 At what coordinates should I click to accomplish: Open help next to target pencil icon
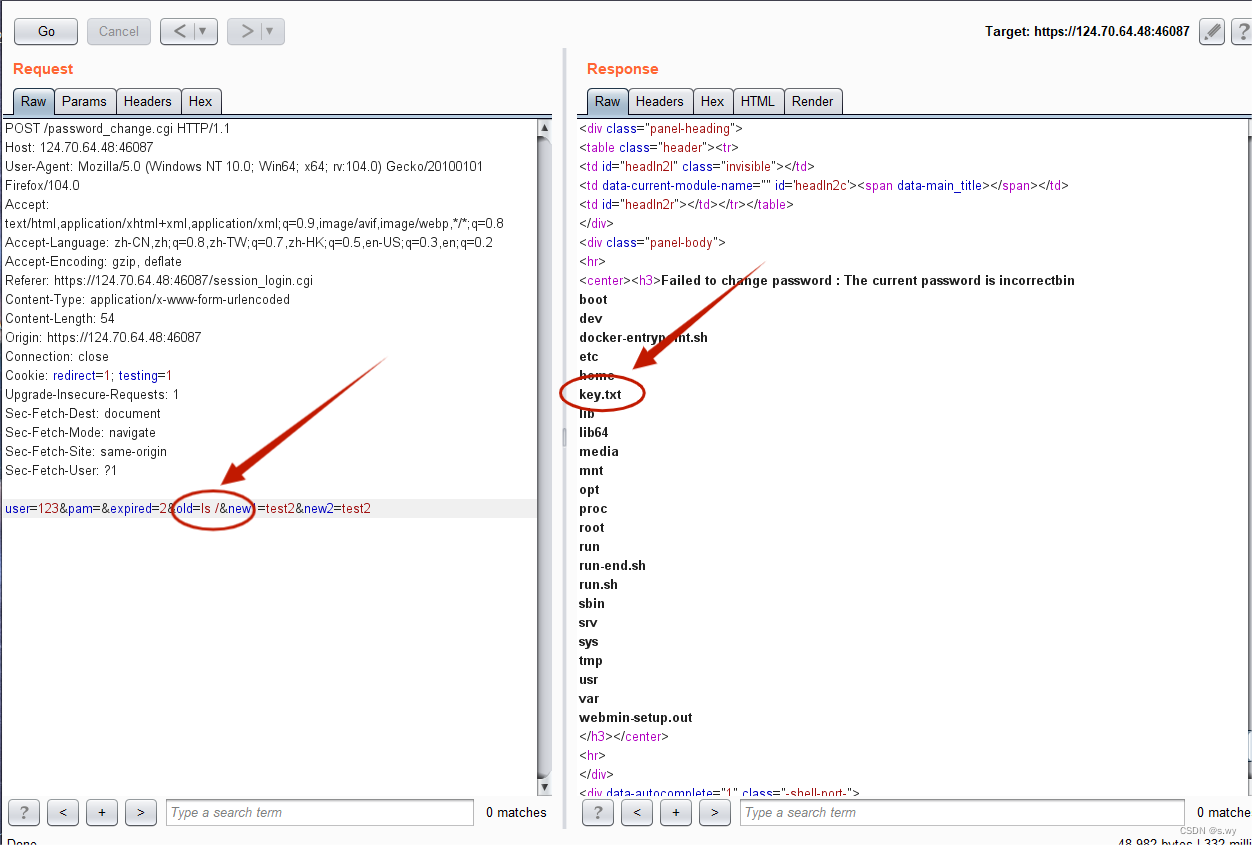coord(1241,31)
